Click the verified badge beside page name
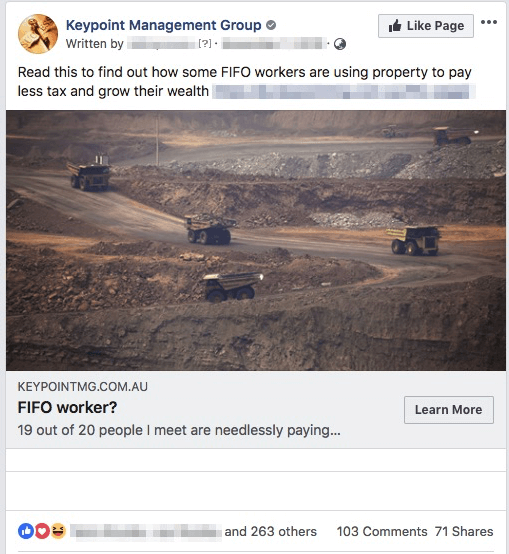This screenshot has height=554, width=509. (271, 25)
